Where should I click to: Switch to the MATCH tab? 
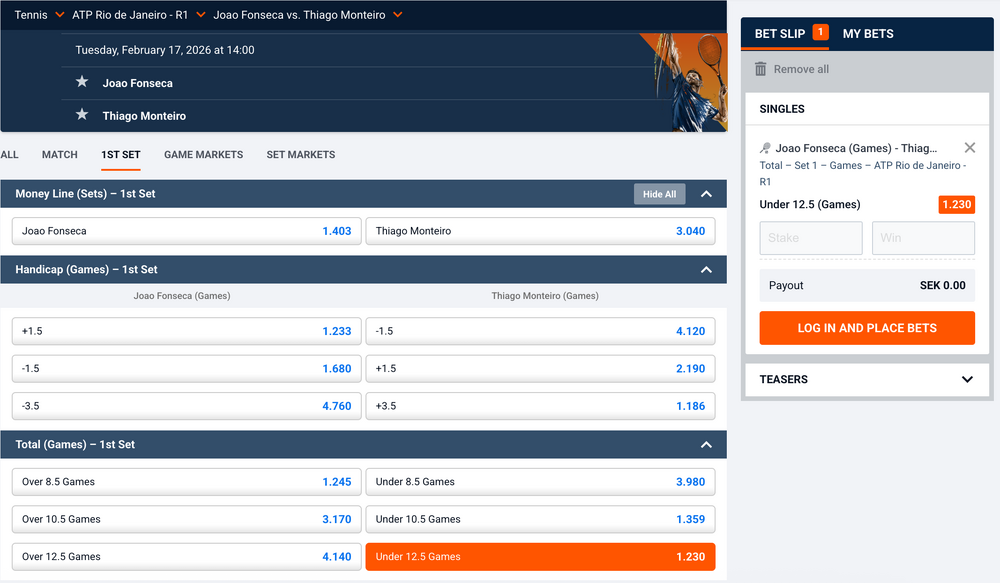click(x=59, y=154)
